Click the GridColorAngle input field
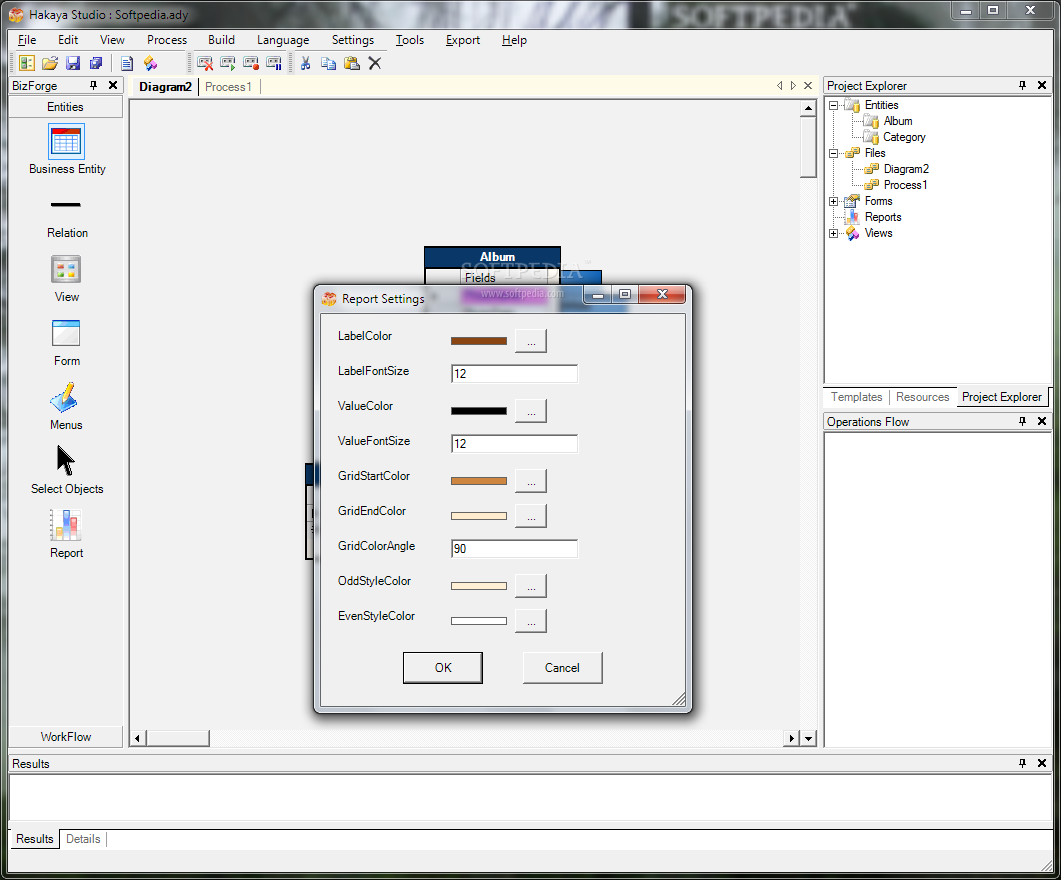 pyautogui.click(x=514, y=549)
